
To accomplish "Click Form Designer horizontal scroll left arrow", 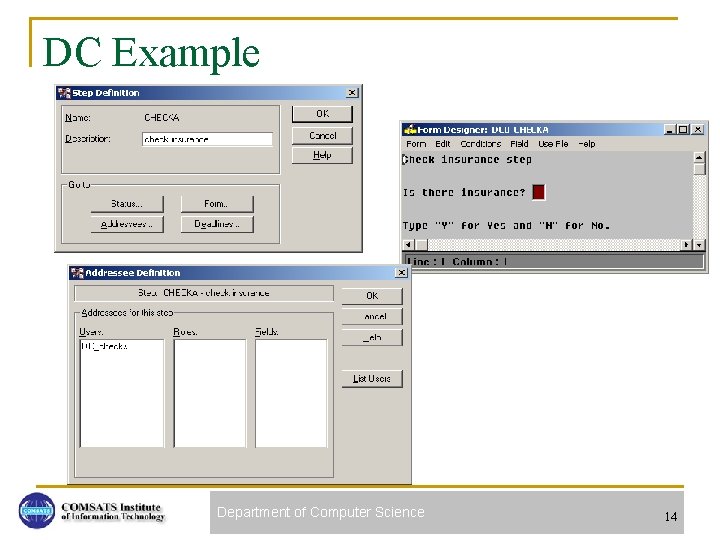I will tap(408, 245).
